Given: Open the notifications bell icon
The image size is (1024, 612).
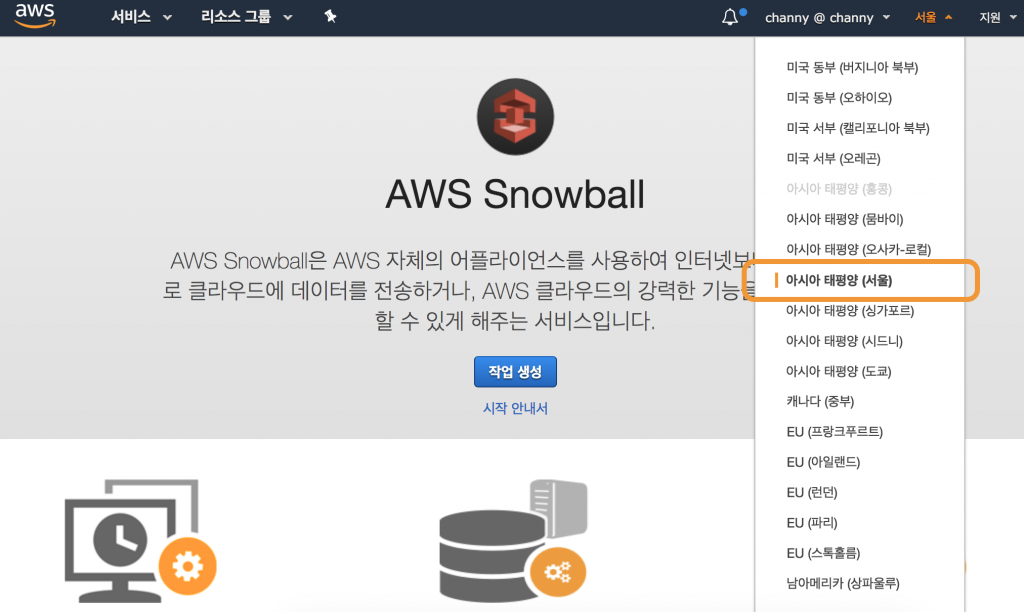Looking at the screenshot, I should click(x=731, y=17).
